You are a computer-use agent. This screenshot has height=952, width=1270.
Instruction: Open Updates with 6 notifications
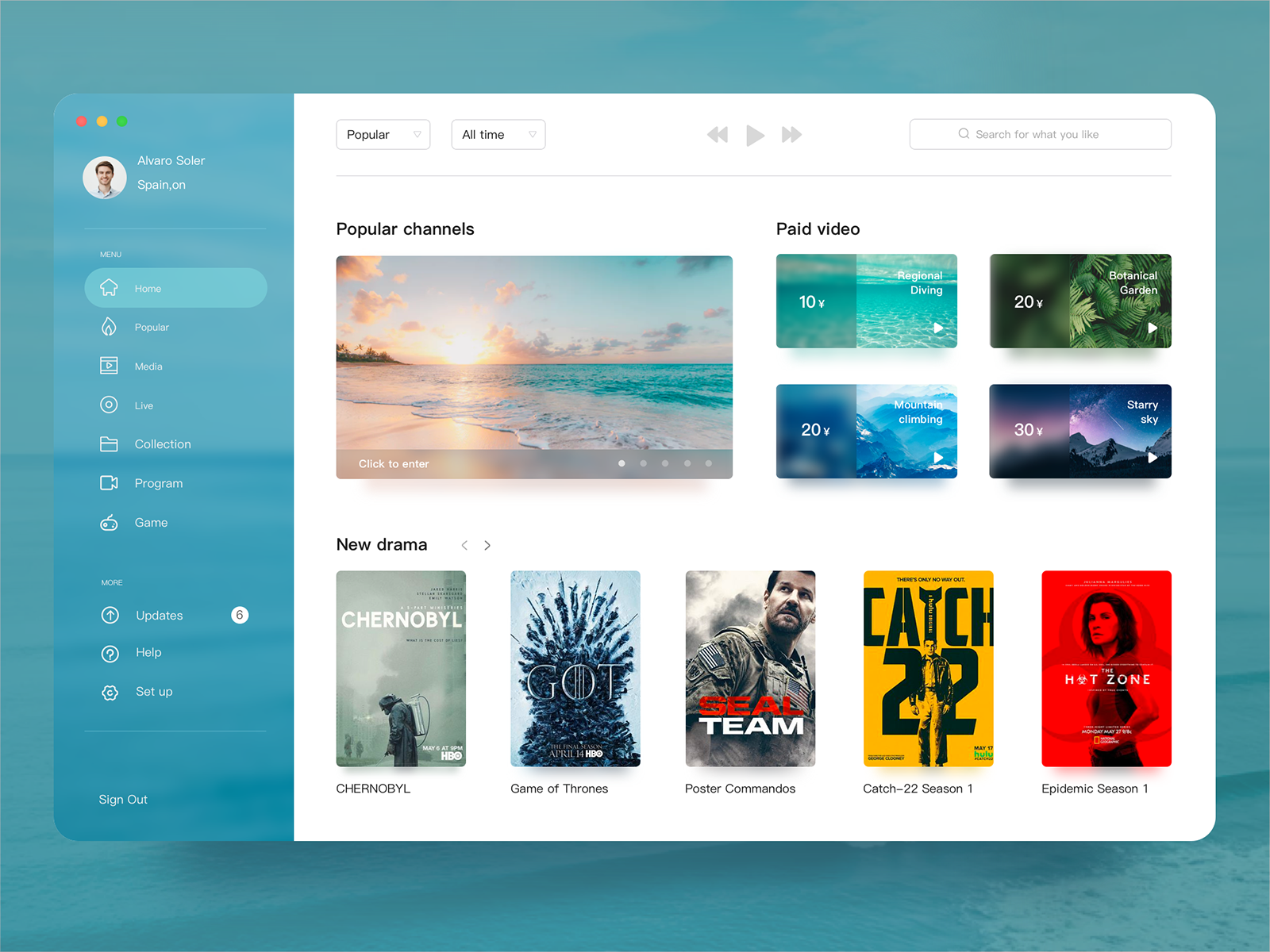point(110,615)
